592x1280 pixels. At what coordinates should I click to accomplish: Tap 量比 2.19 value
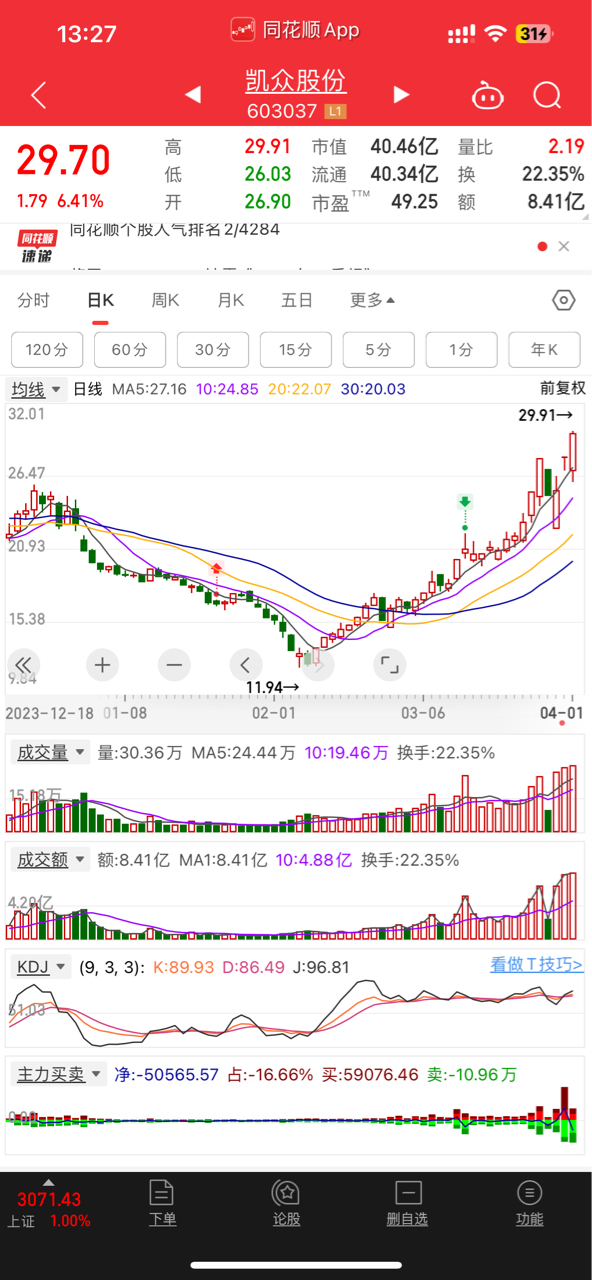(x=565, y=147)
